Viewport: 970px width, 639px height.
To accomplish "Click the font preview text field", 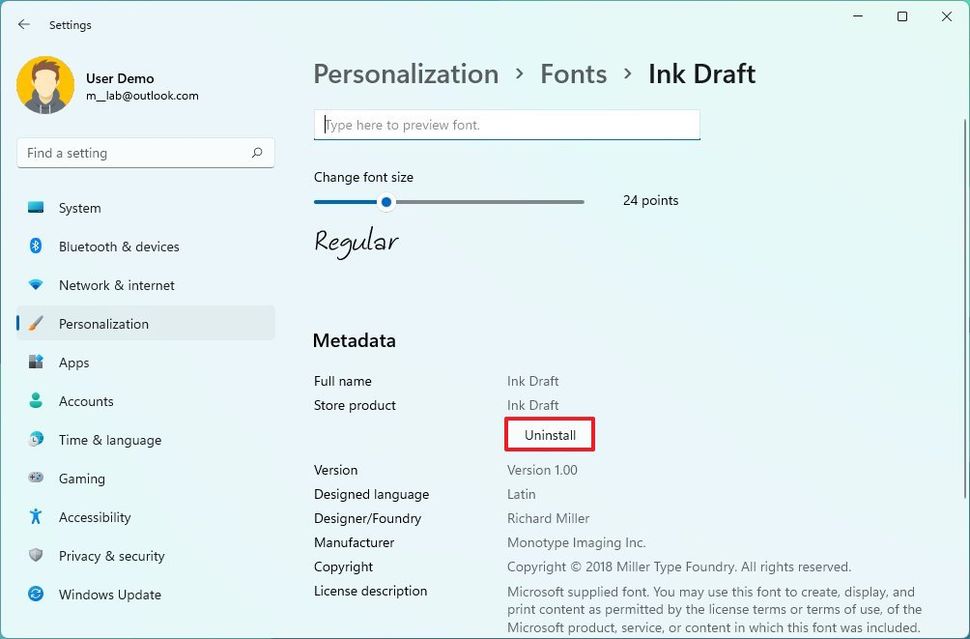I will point(506,124).
